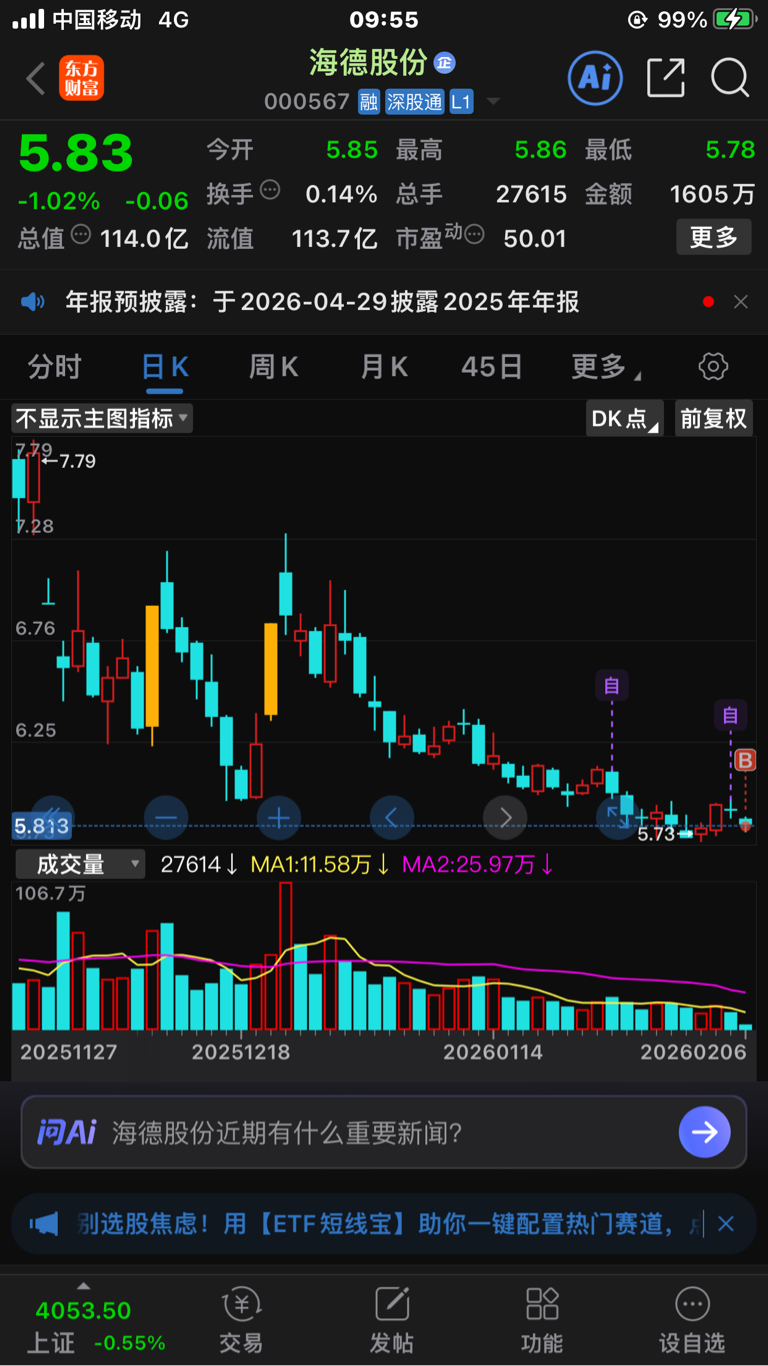The height and width of the screenshot is (1366, 768).
Task: Open the 成交量 sub-indicator dropdown
Action: (x=79, y=864)
